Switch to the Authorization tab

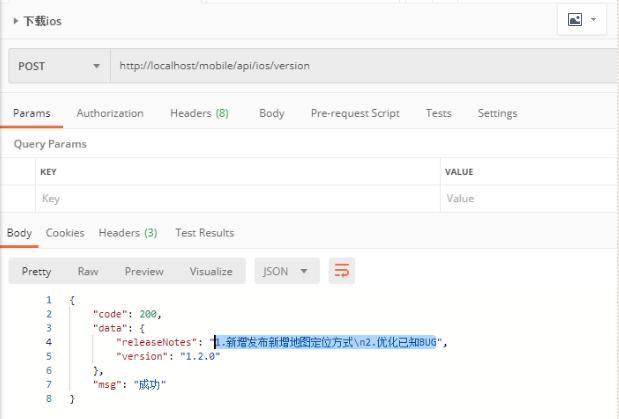point(110,113)
